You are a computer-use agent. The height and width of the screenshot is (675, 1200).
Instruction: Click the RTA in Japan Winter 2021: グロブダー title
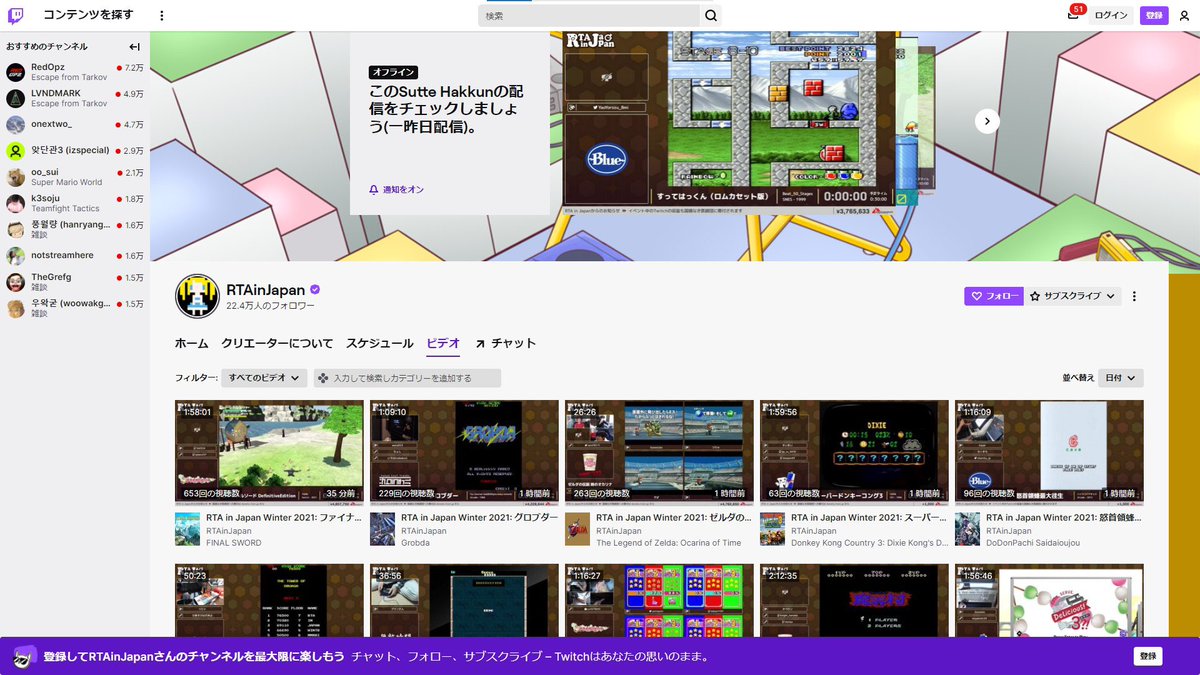point(478,518)
